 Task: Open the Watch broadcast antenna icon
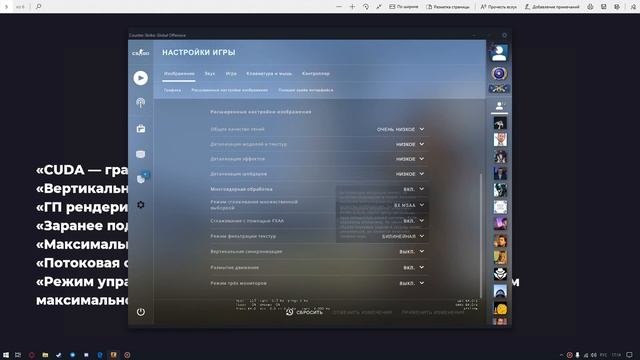click(x=140, y=102)
